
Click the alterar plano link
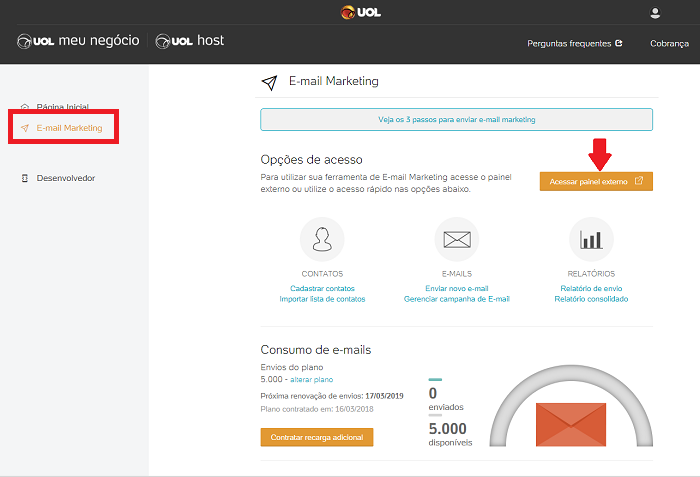click(x=312, y=380)
